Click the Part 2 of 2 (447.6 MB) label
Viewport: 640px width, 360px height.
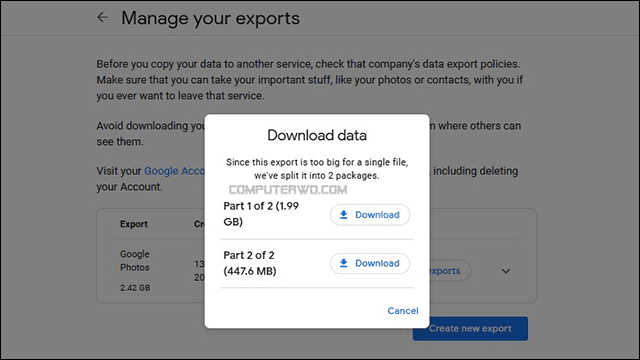250,263
